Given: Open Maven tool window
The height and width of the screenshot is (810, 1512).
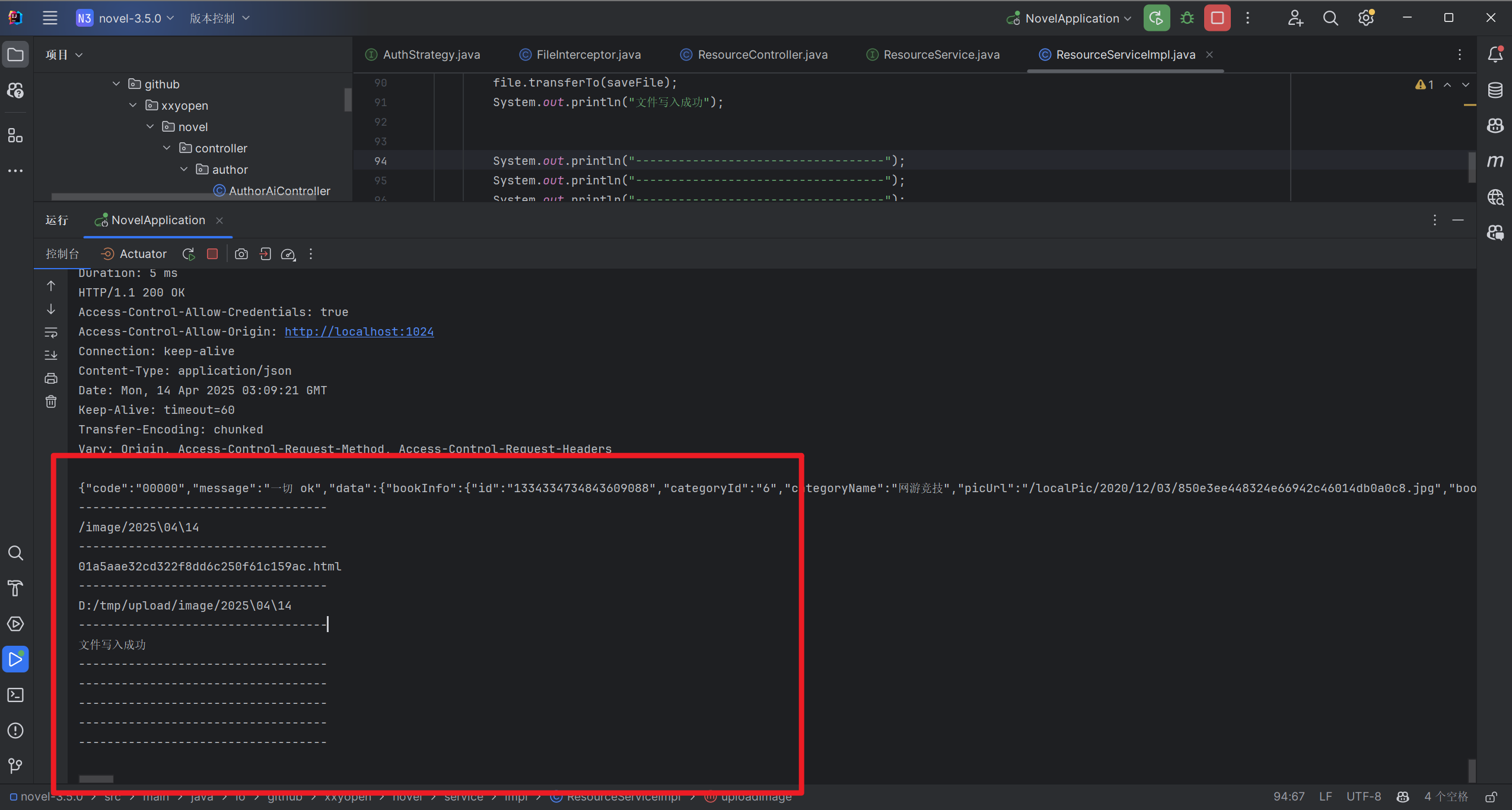Looking at the screenshot, I should (x=1495, y=161).
